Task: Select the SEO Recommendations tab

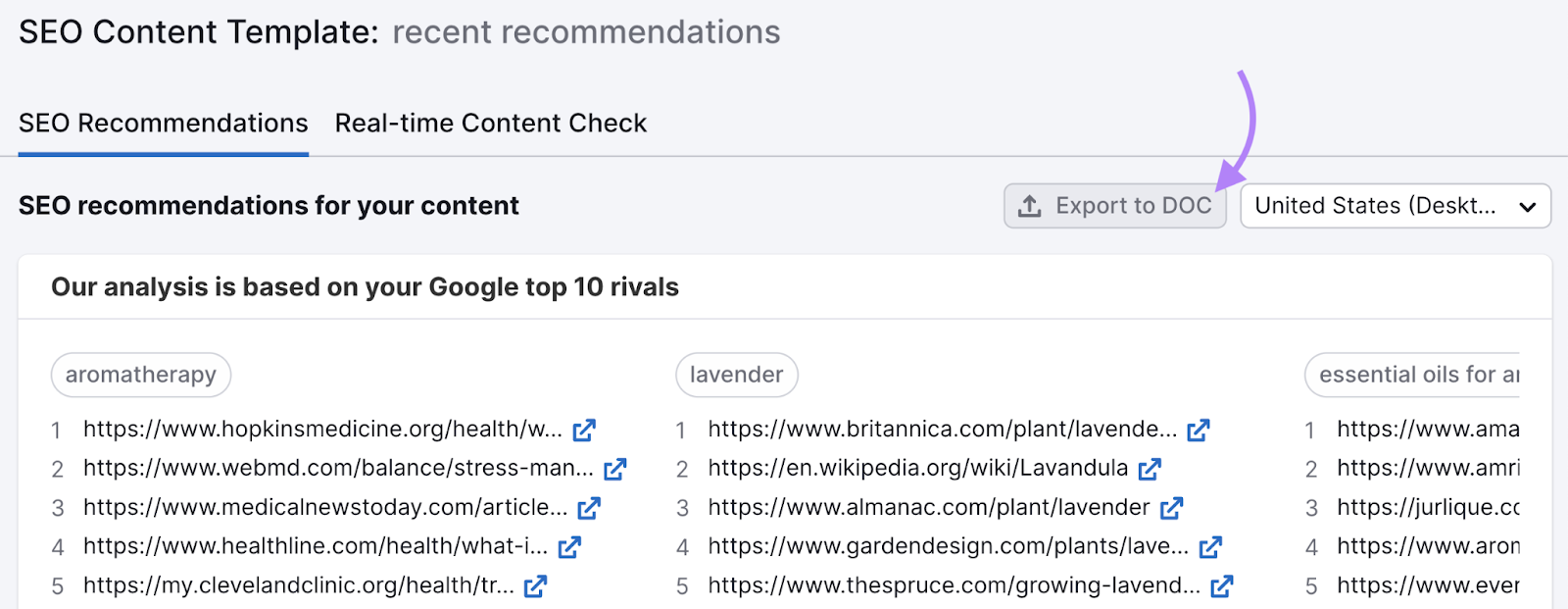Action: click(164, 124)
